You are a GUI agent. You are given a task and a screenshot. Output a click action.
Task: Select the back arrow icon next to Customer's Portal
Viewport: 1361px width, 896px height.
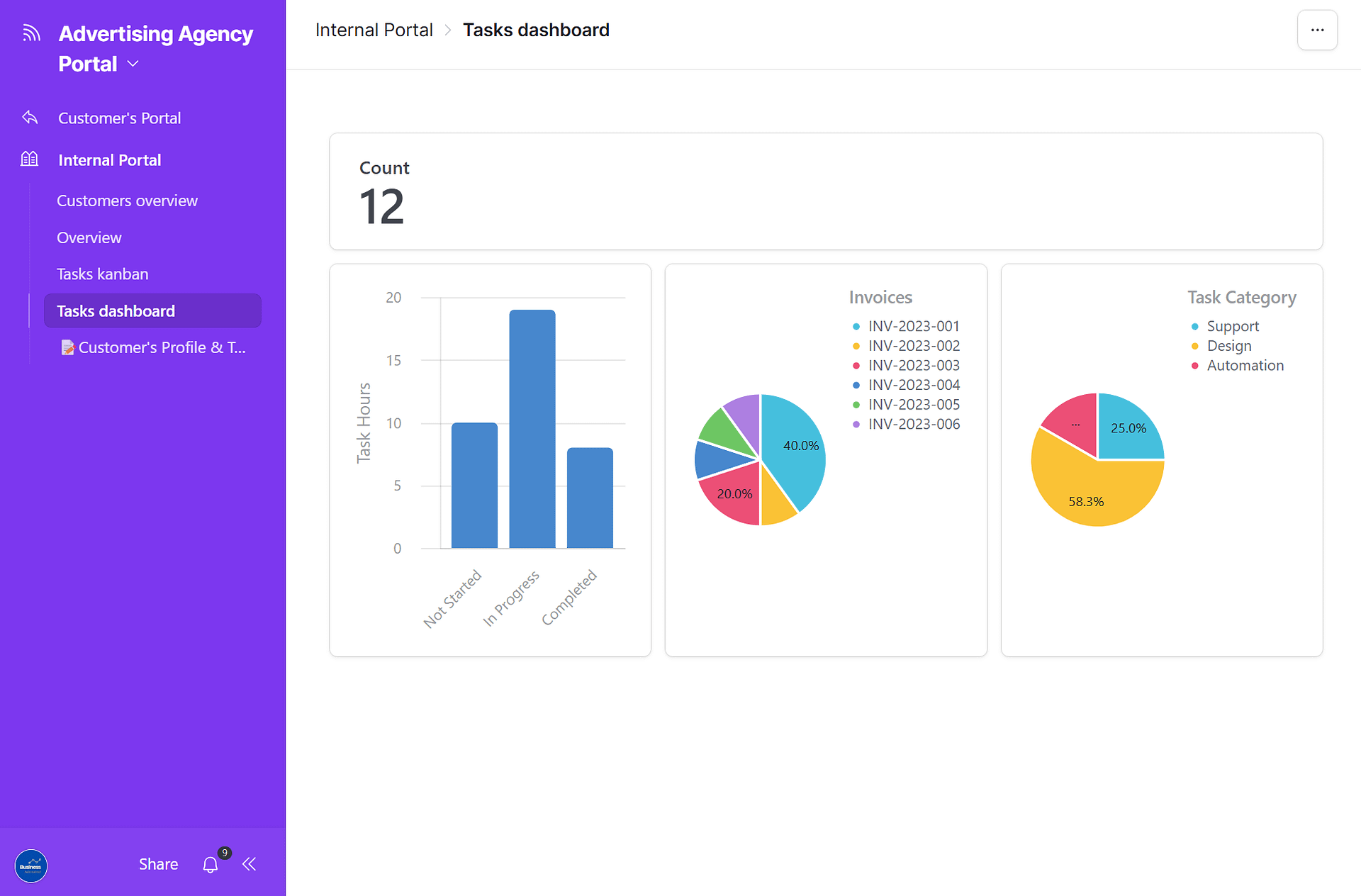(x=29, y=117)
